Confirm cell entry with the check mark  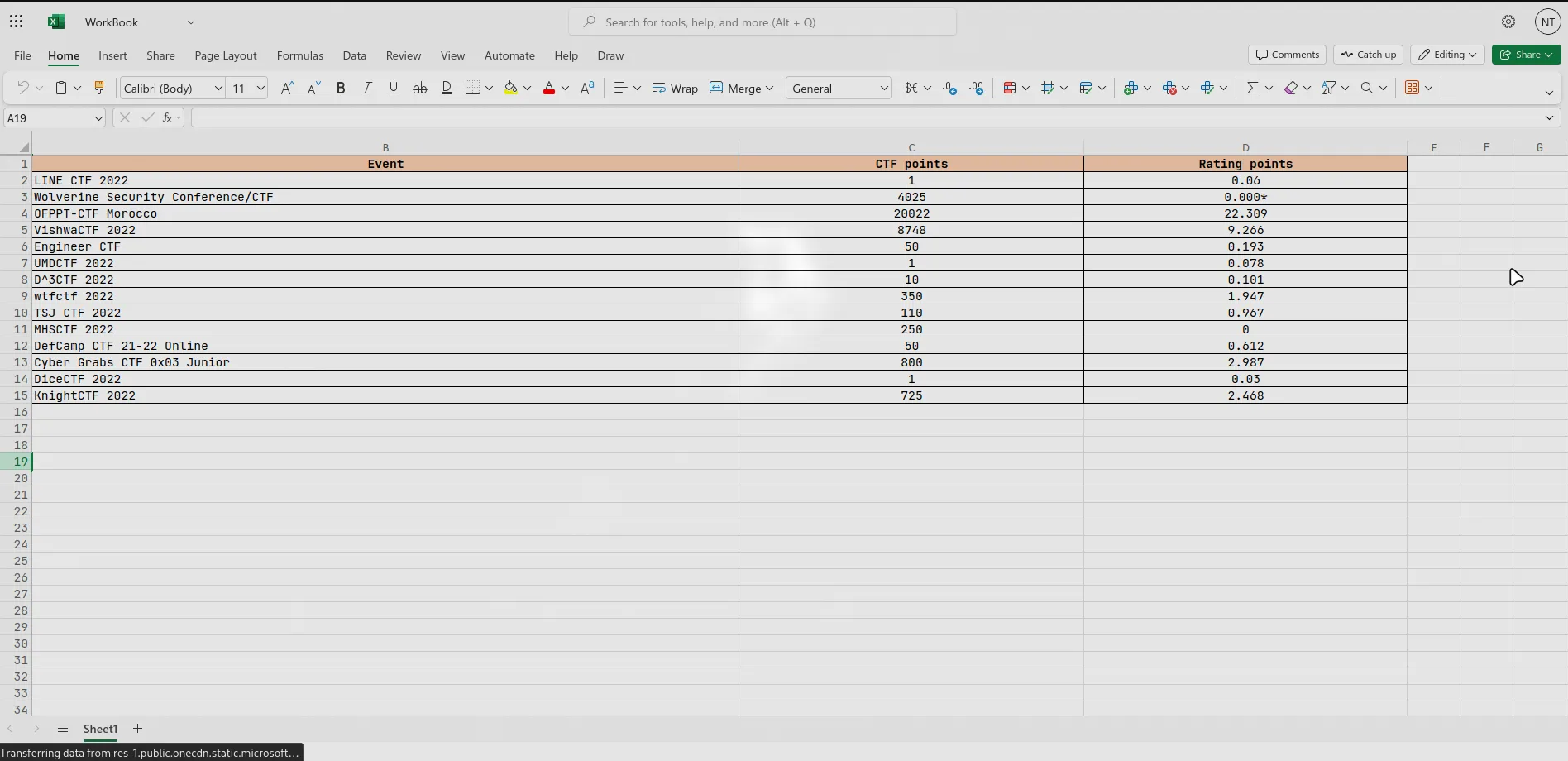pos(146,117)
